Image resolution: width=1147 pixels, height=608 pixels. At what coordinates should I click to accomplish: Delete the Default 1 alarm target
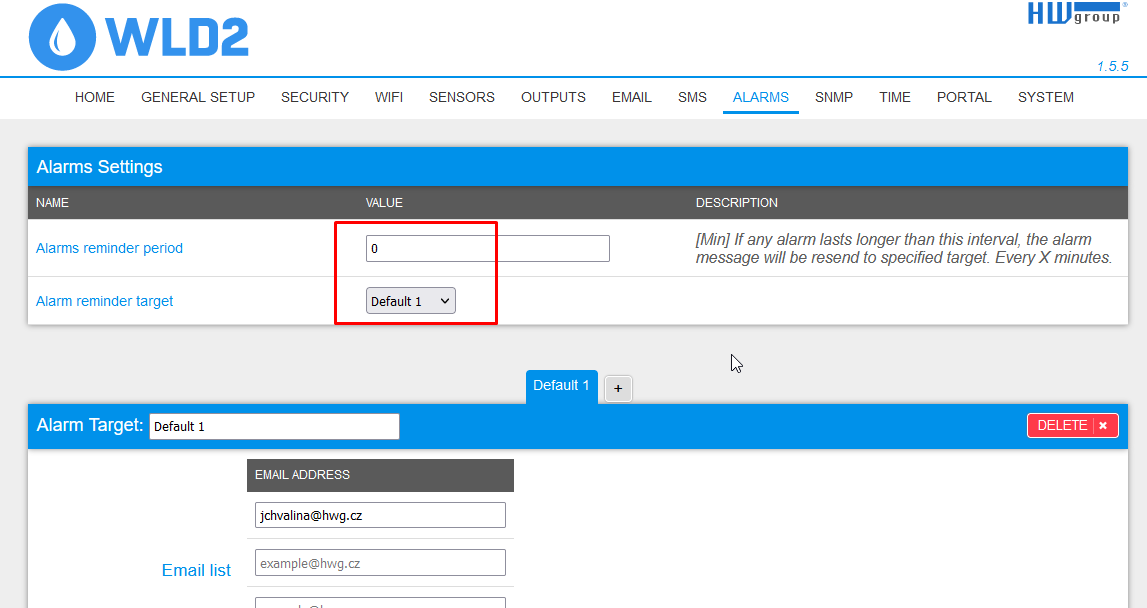pyautogui.click(x=1072, y=426)
